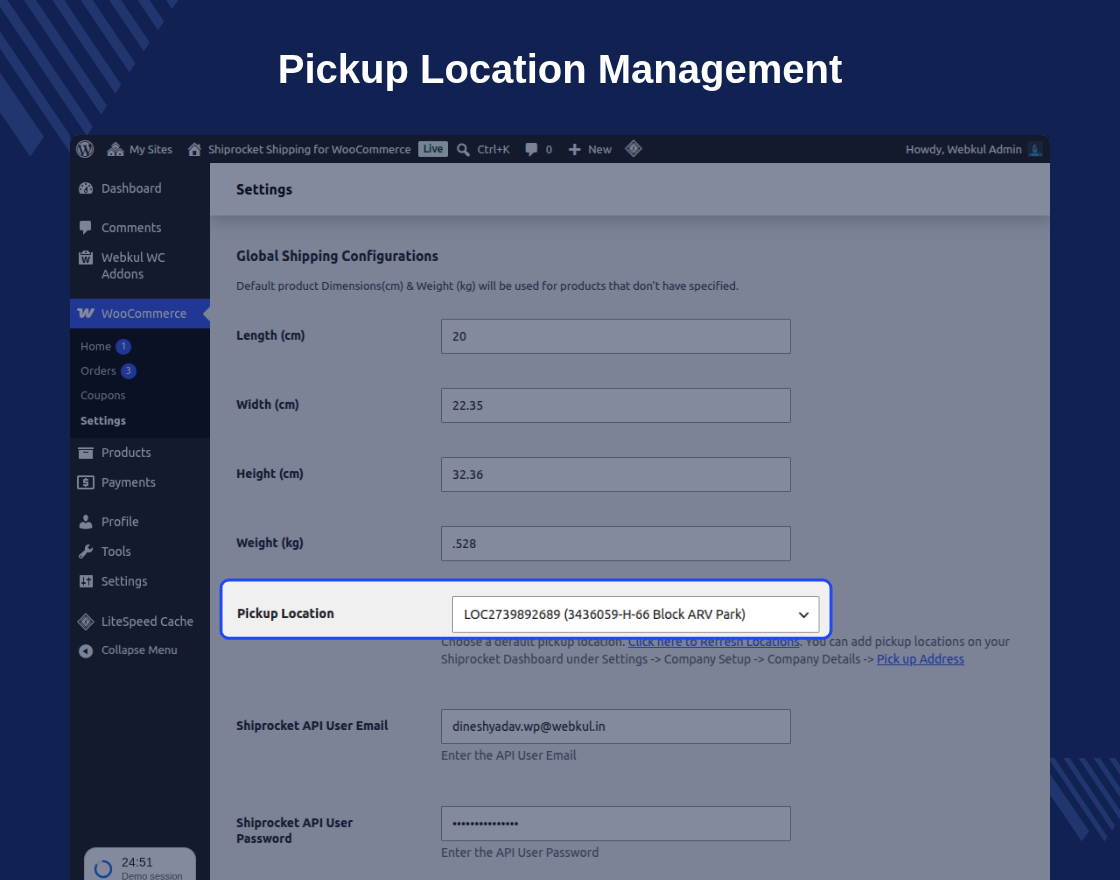Click the site home icon

point(194,149)
